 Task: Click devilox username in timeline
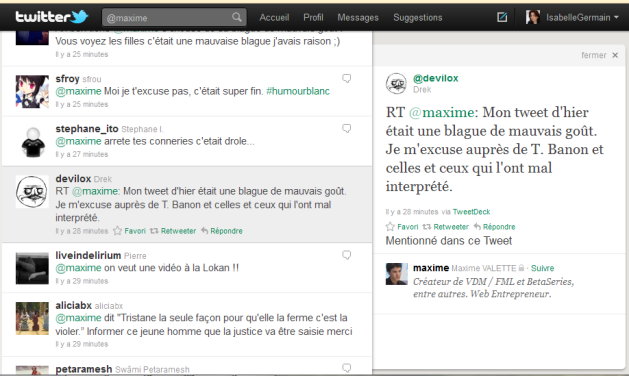pos(73,179)
